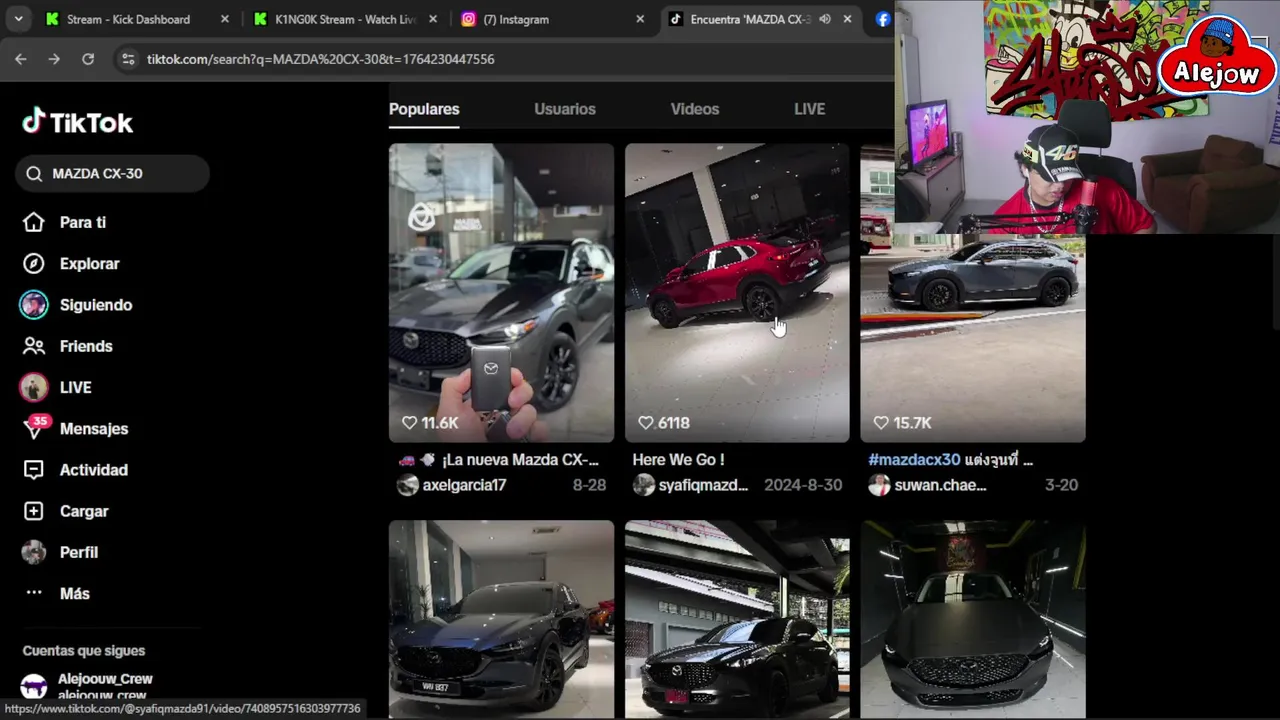Click the 8-28 date text

[589, 485]
